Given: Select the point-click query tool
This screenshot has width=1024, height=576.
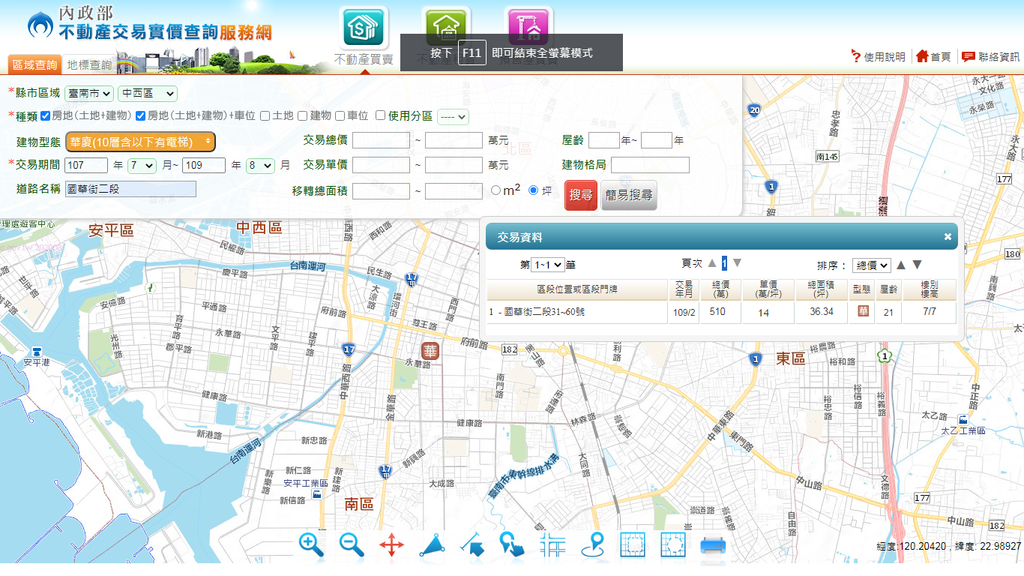Looking at the screenshot, I should (x=512, y=545).
